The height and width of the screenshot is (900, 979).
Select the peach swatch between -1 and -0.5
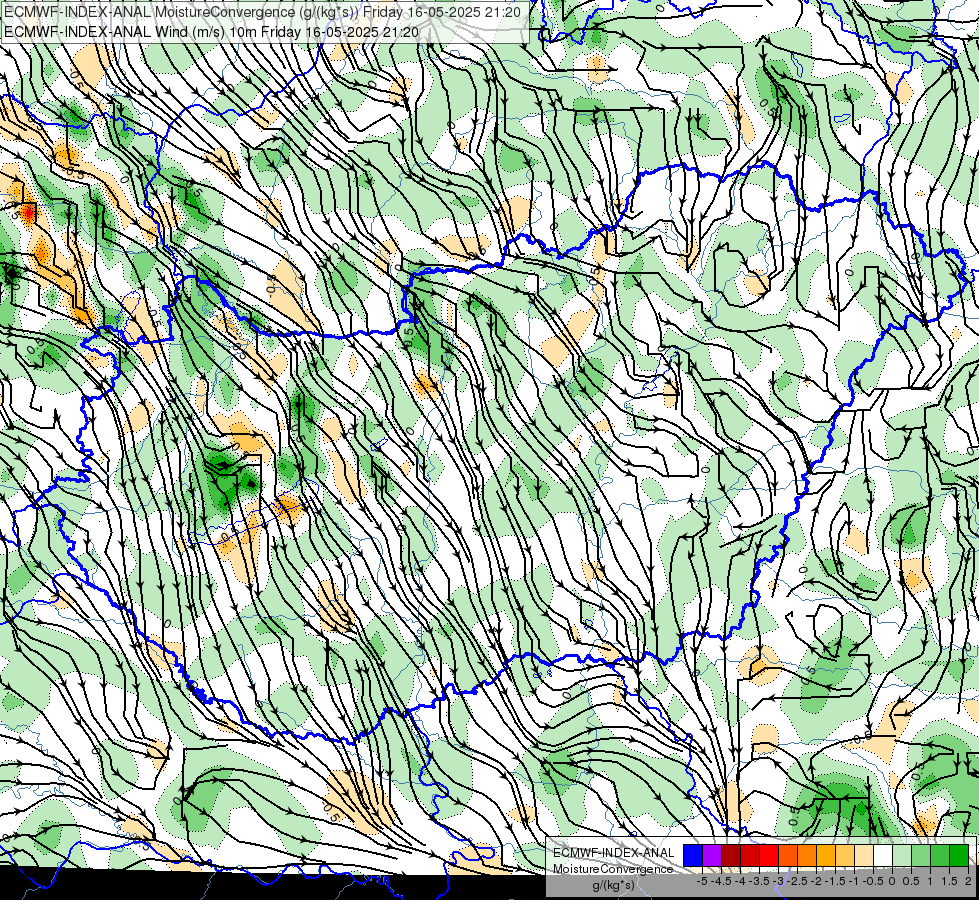864,856
